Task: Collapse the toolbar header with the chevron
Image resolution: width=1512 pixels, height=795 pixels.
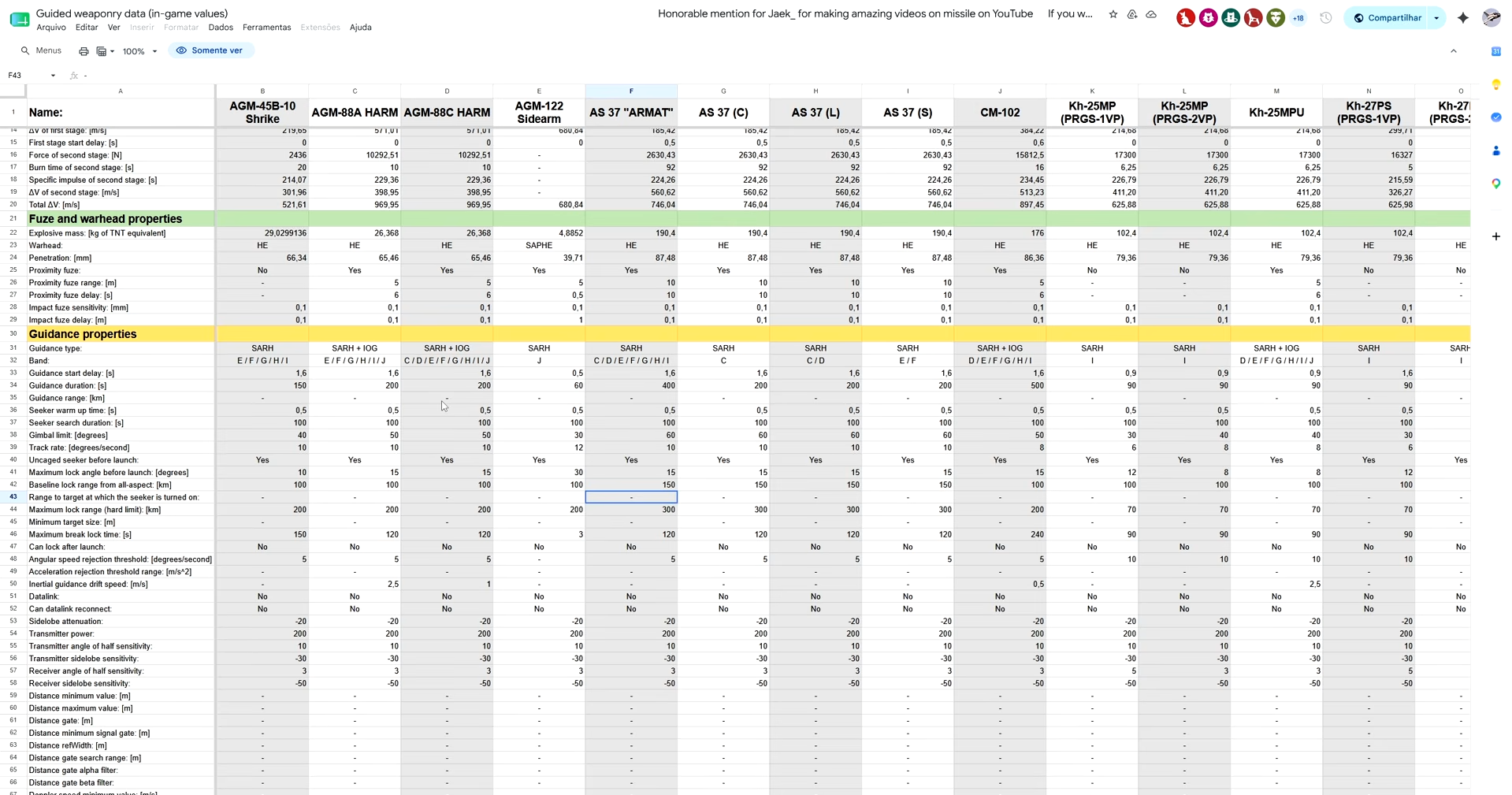Action: 1454,51
